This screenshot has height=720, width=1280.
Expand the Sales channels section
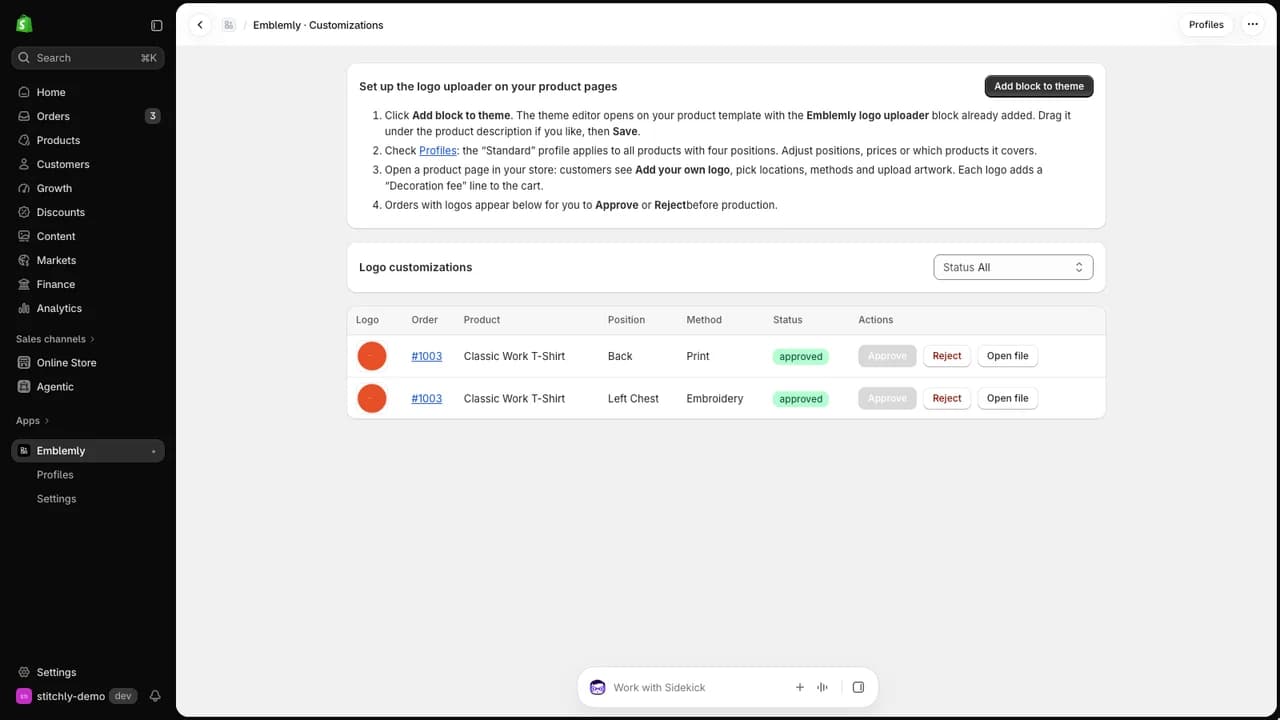coord(55,339)
